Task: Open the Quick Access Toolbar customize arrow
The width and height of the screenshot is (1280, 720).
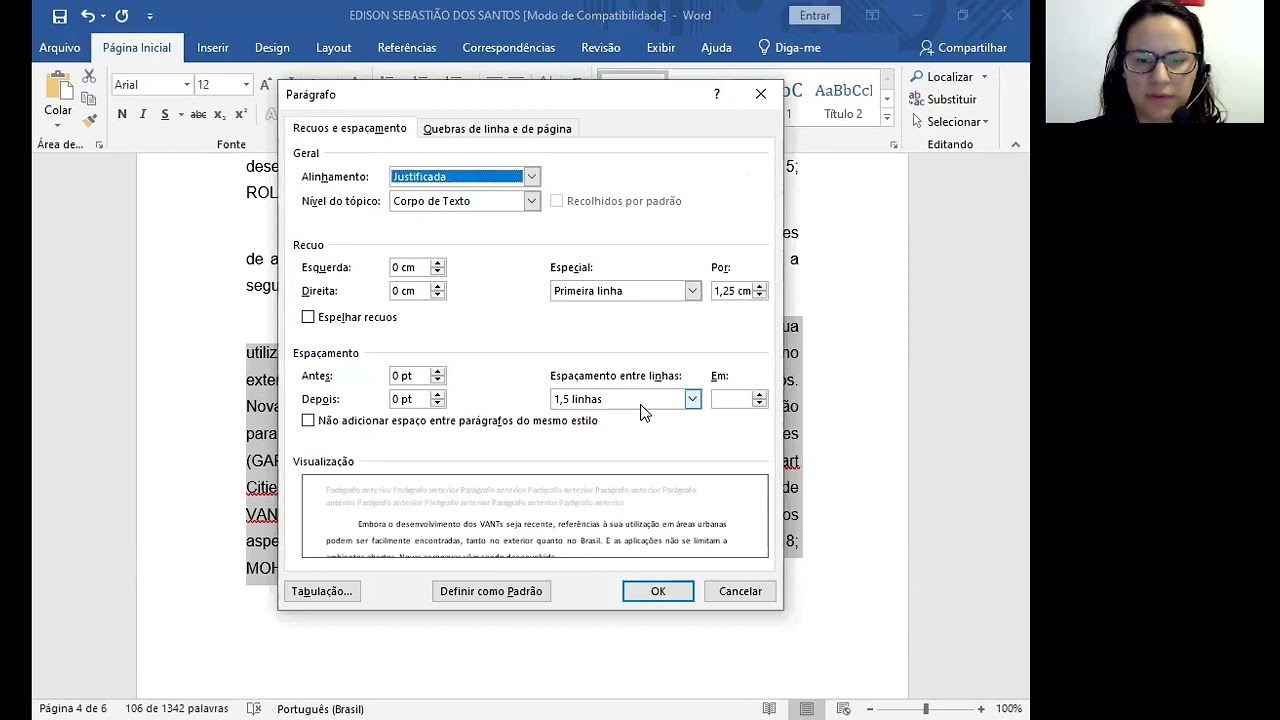Action: [x=150, y=16]
